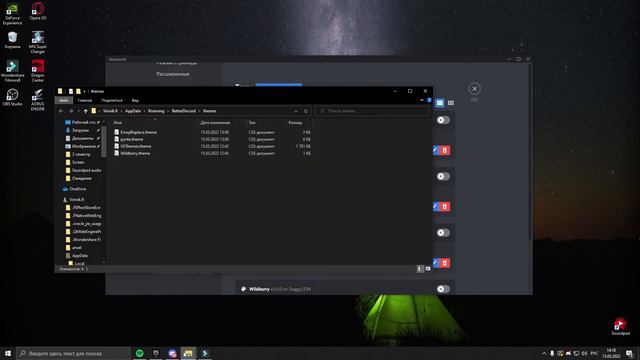Select grid view icon in BetterDiscord themes
The width and height of the screenshot is (640, 360).
pos(451,103)
